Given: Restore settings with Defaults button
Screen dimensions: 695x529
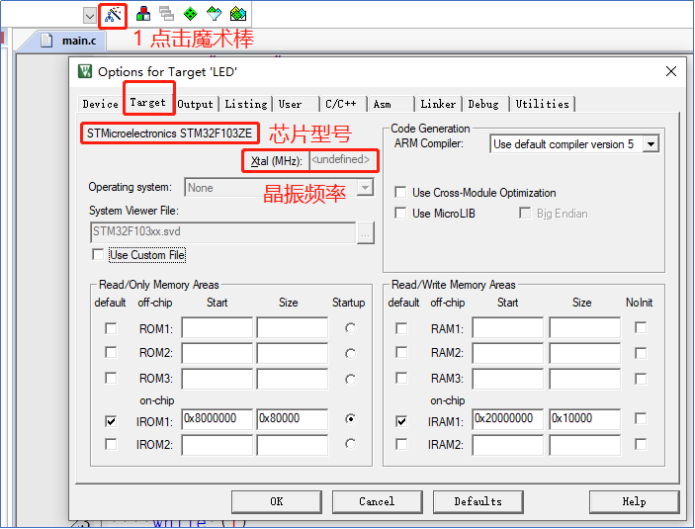Looking at the screenshot, I should [478, 502].
